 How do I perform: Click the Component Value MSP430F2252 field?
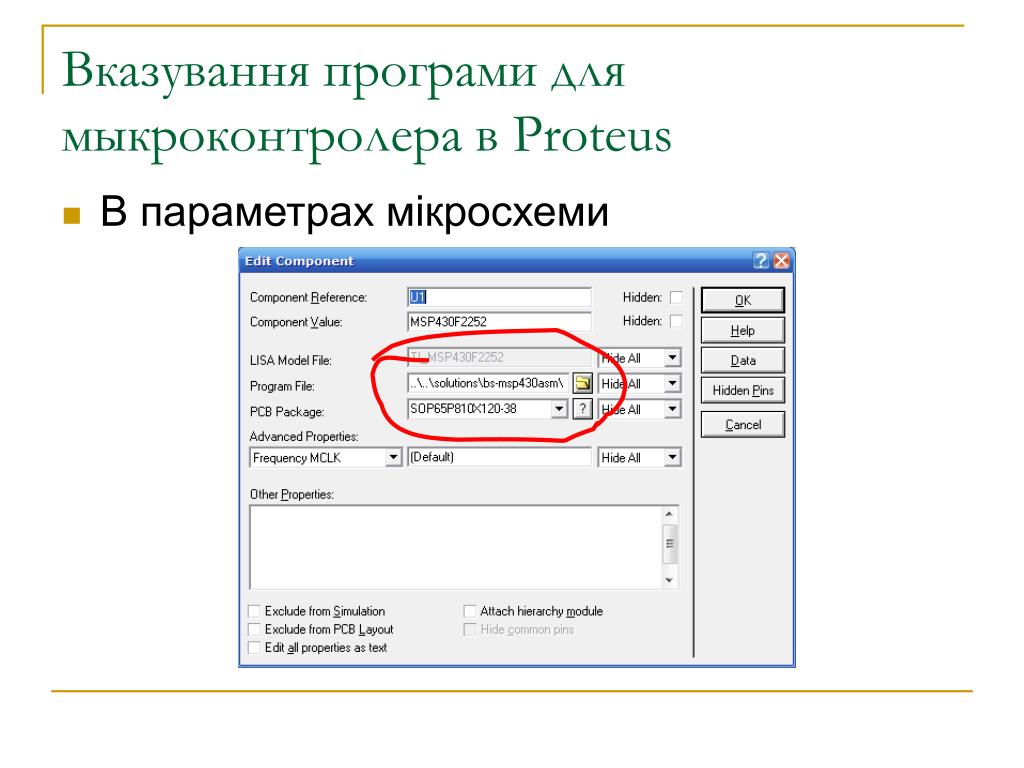(x=499, y=321)
